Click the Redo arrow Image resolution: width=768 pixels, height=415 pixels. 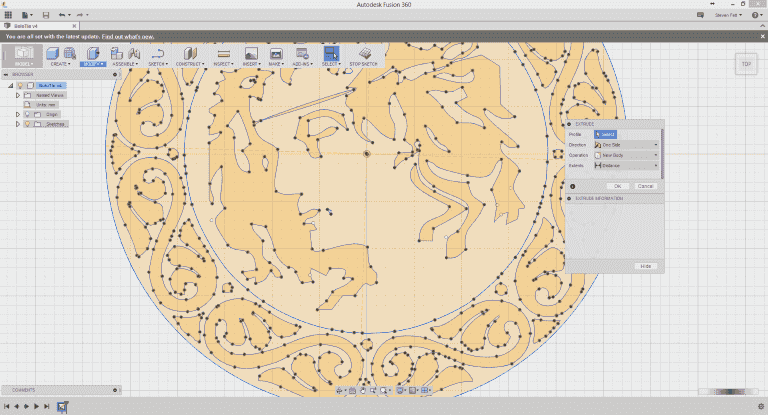pos(80,15)
